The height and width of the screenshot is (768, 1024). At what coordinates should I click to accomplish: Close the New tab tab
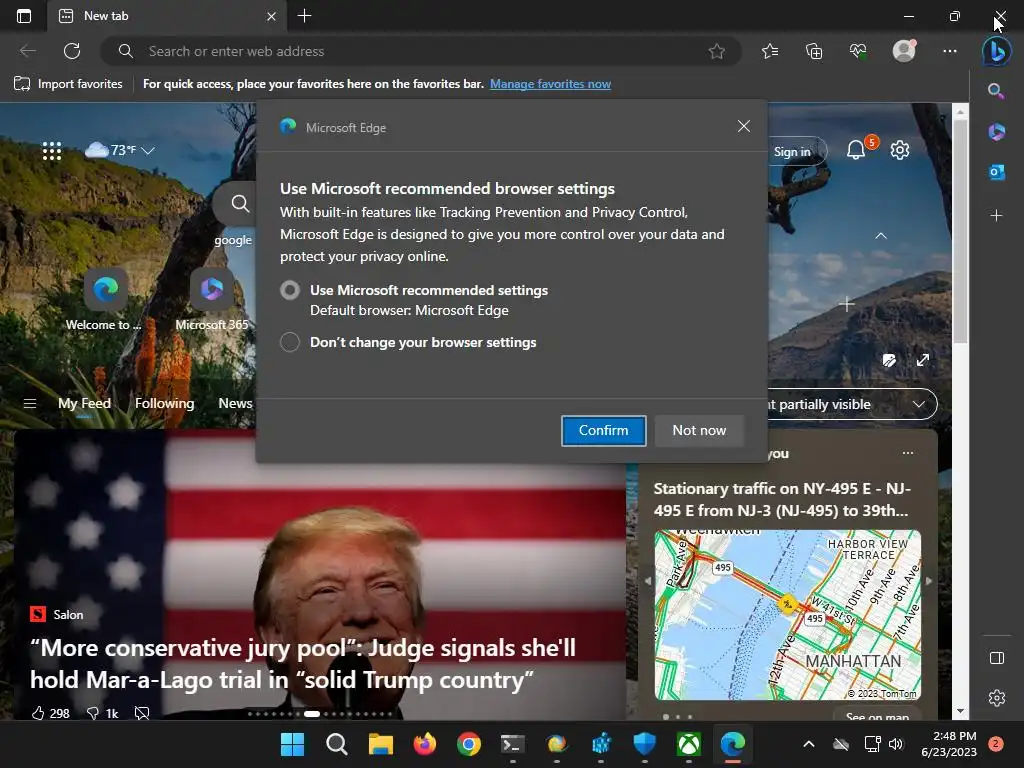coord(271,16)
